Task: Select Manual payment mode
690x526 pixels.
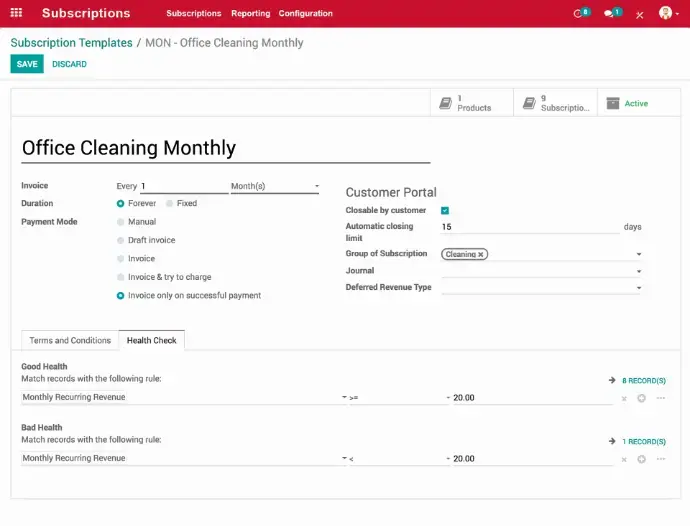Action: (x=121, y=222)
